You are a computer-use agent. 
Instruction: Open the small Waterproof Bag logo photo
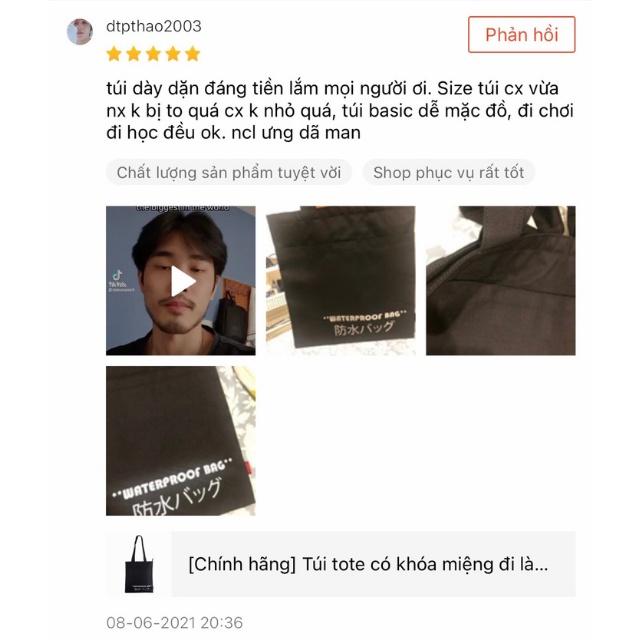(340, 280)
